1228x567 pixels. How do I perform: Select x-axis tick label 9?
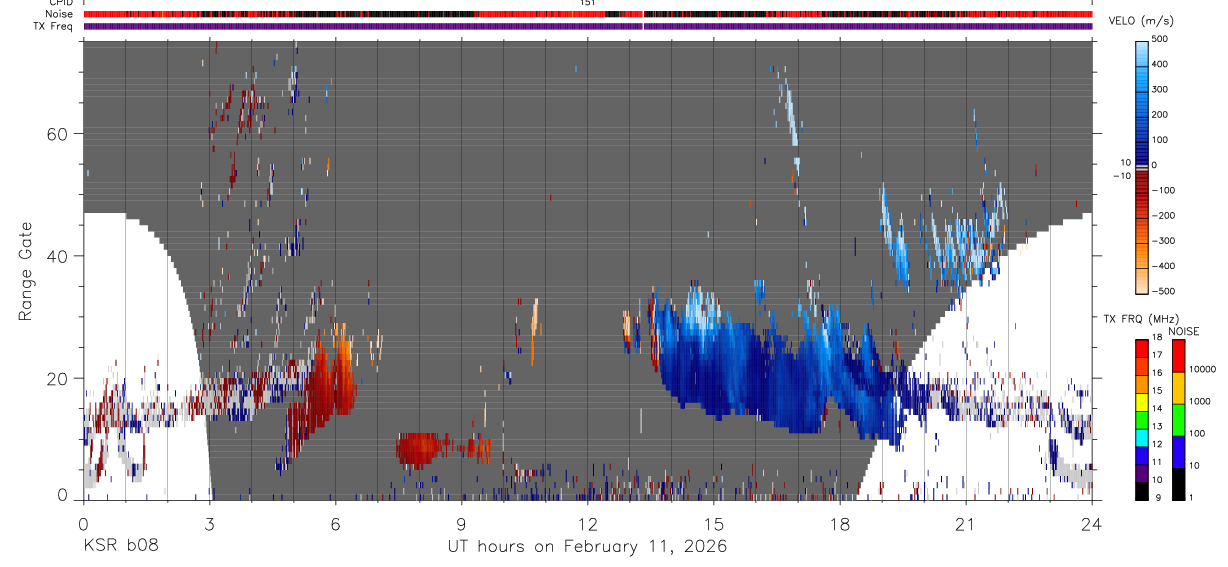461,524
